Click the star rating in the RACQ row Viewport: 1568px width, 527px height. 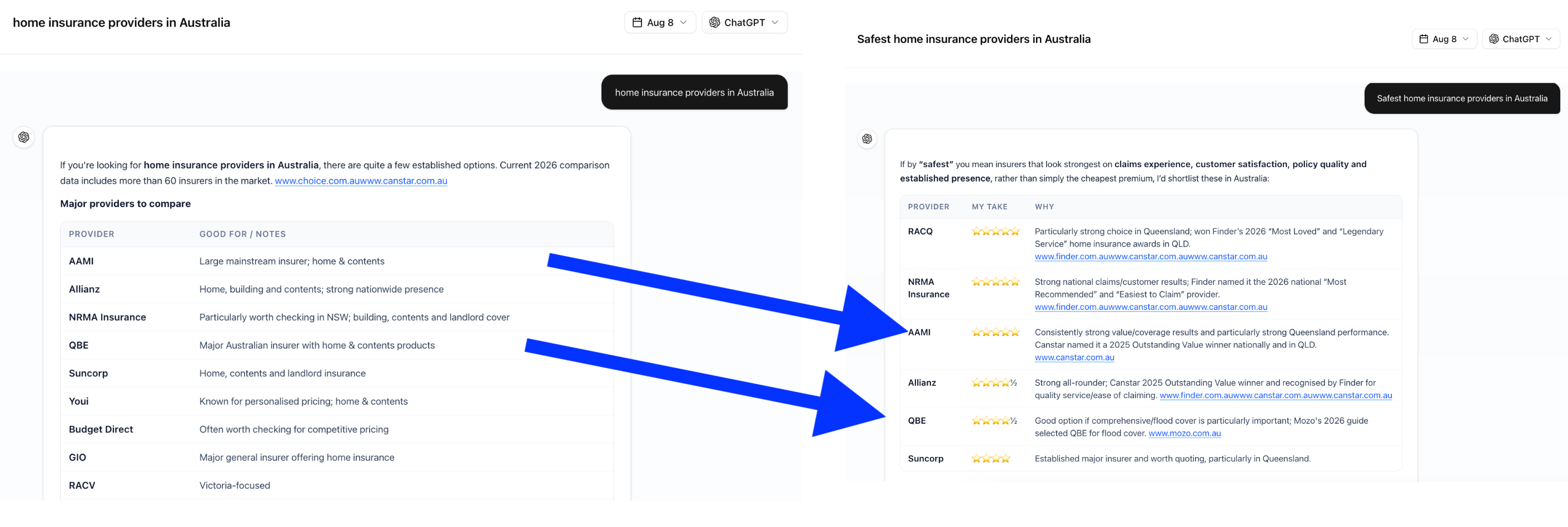coord(995,232)
